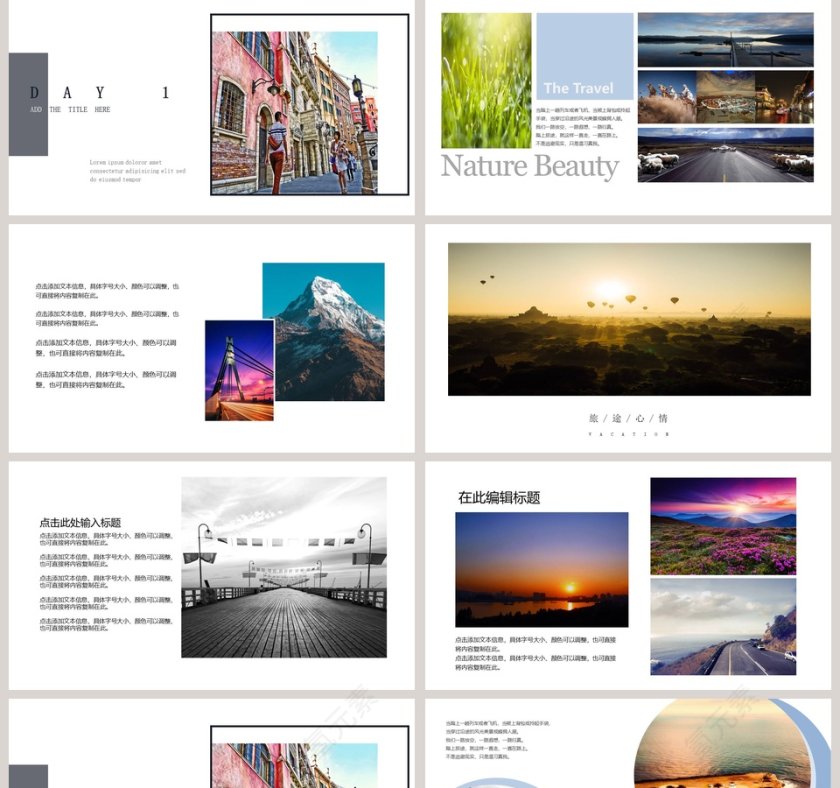Open the lake pier photo at dusk
This screenshot has height=788, width=840.
click(725, 39)
